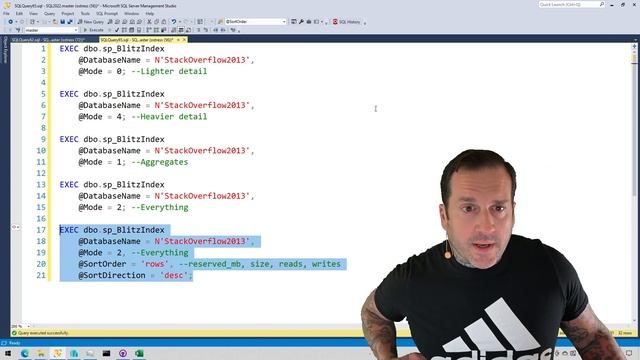Close the active yellow SQLQuery tab

[x=184, y=40]
